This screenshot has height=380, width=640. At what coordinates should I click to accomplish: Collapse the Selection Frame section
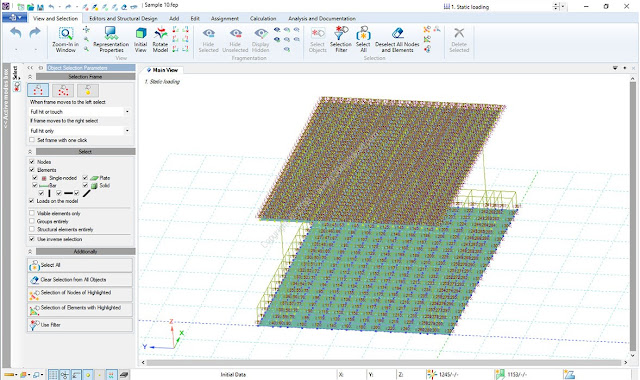click(x=30, y=77)
